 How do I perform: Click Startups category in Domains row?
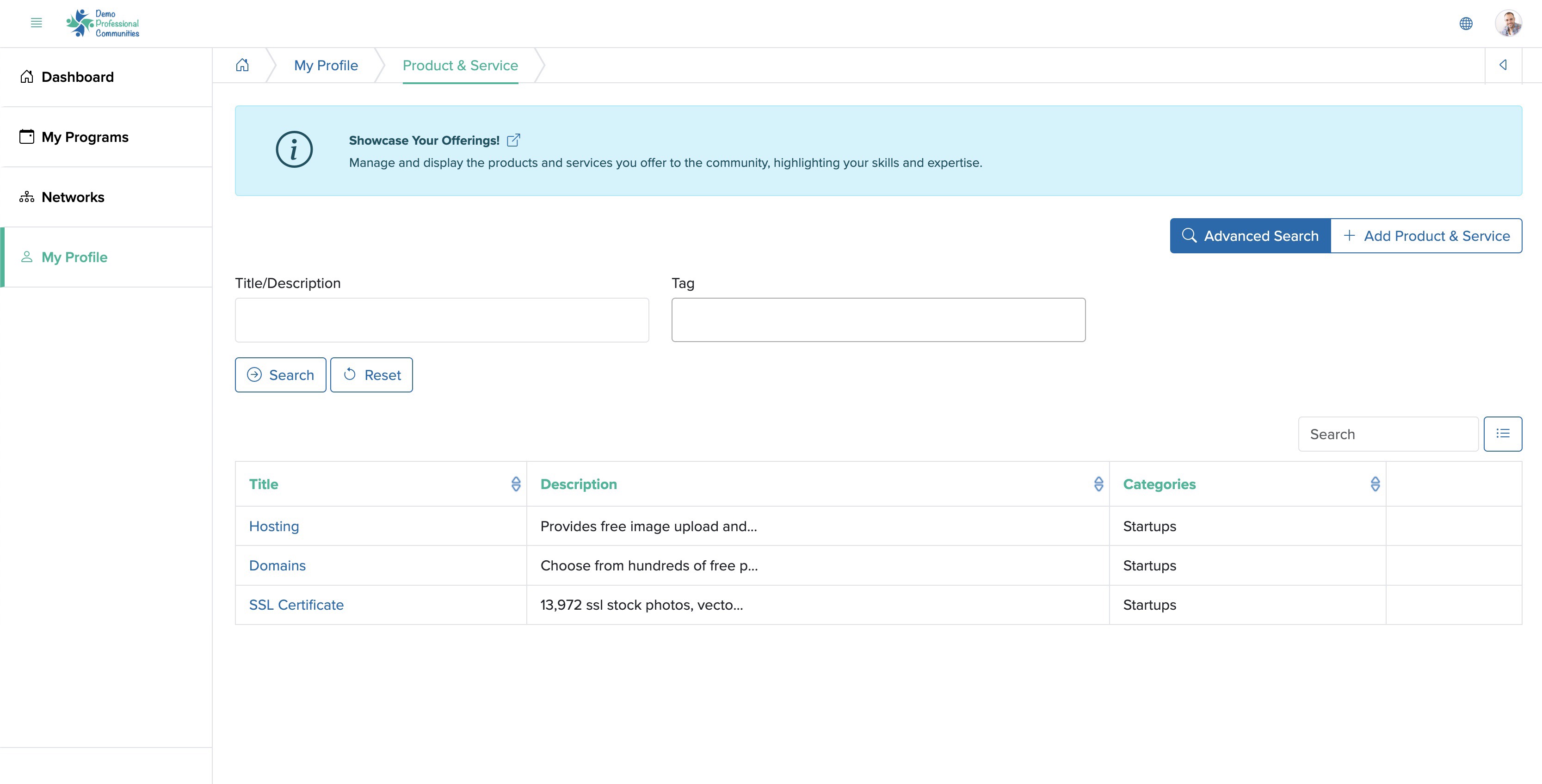pos(1149,565)
